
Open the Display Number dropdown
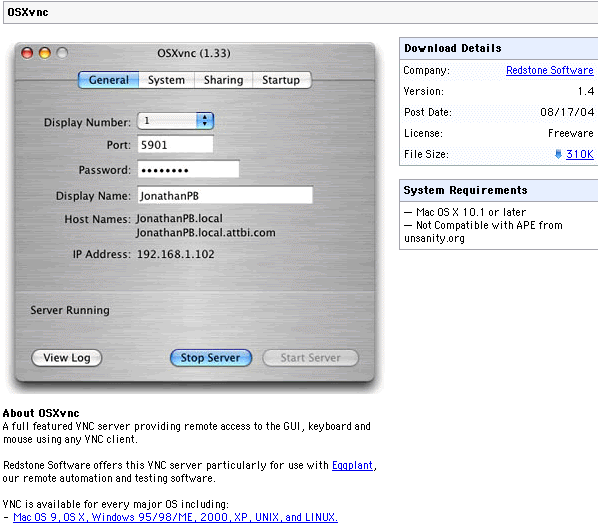pos(175,121)
